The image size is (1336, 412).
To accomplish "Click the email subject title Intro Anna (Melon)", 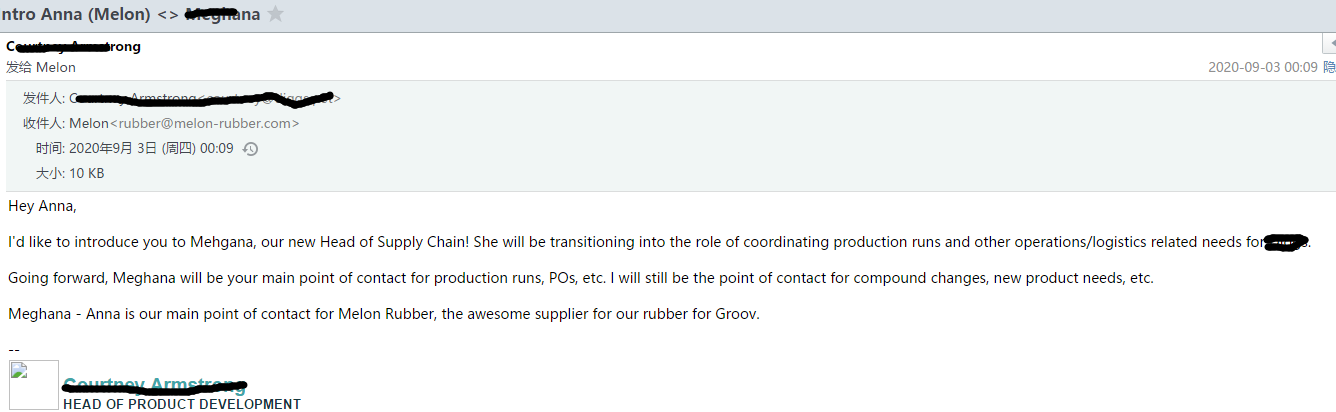I will (x=90, y=14).
